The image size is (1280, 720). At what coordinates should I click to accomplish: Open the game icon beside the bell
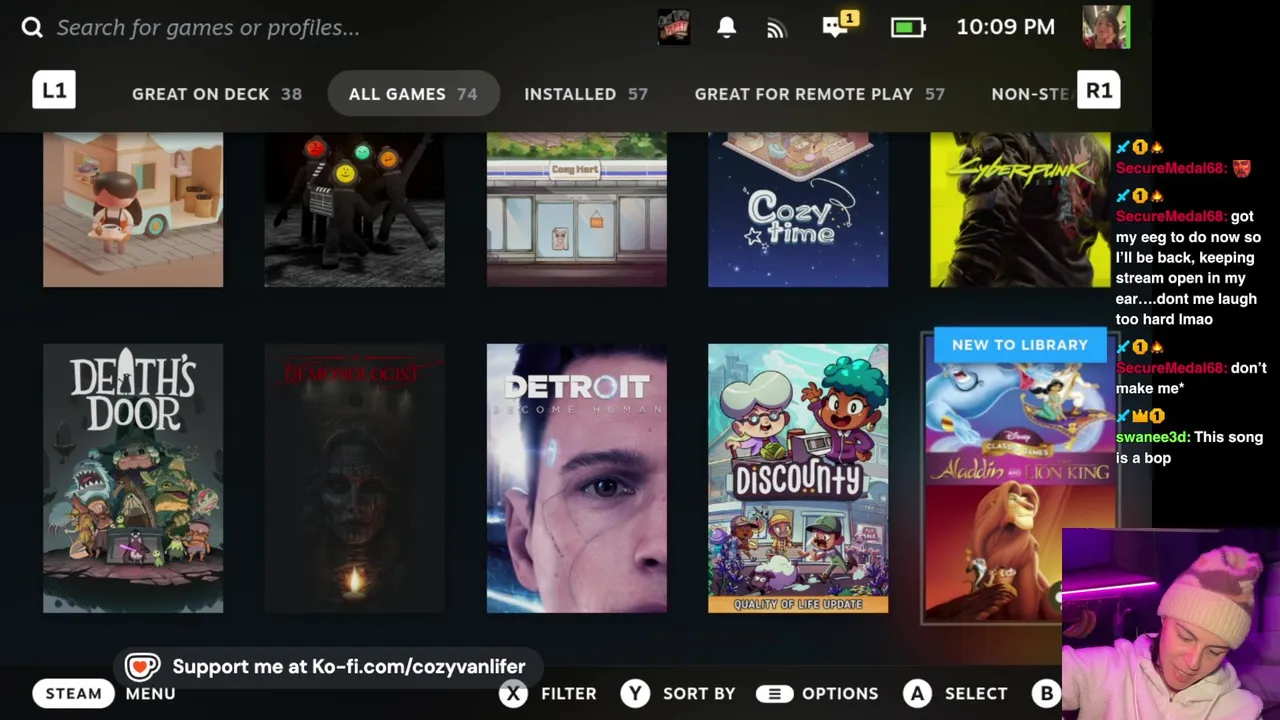674,27
